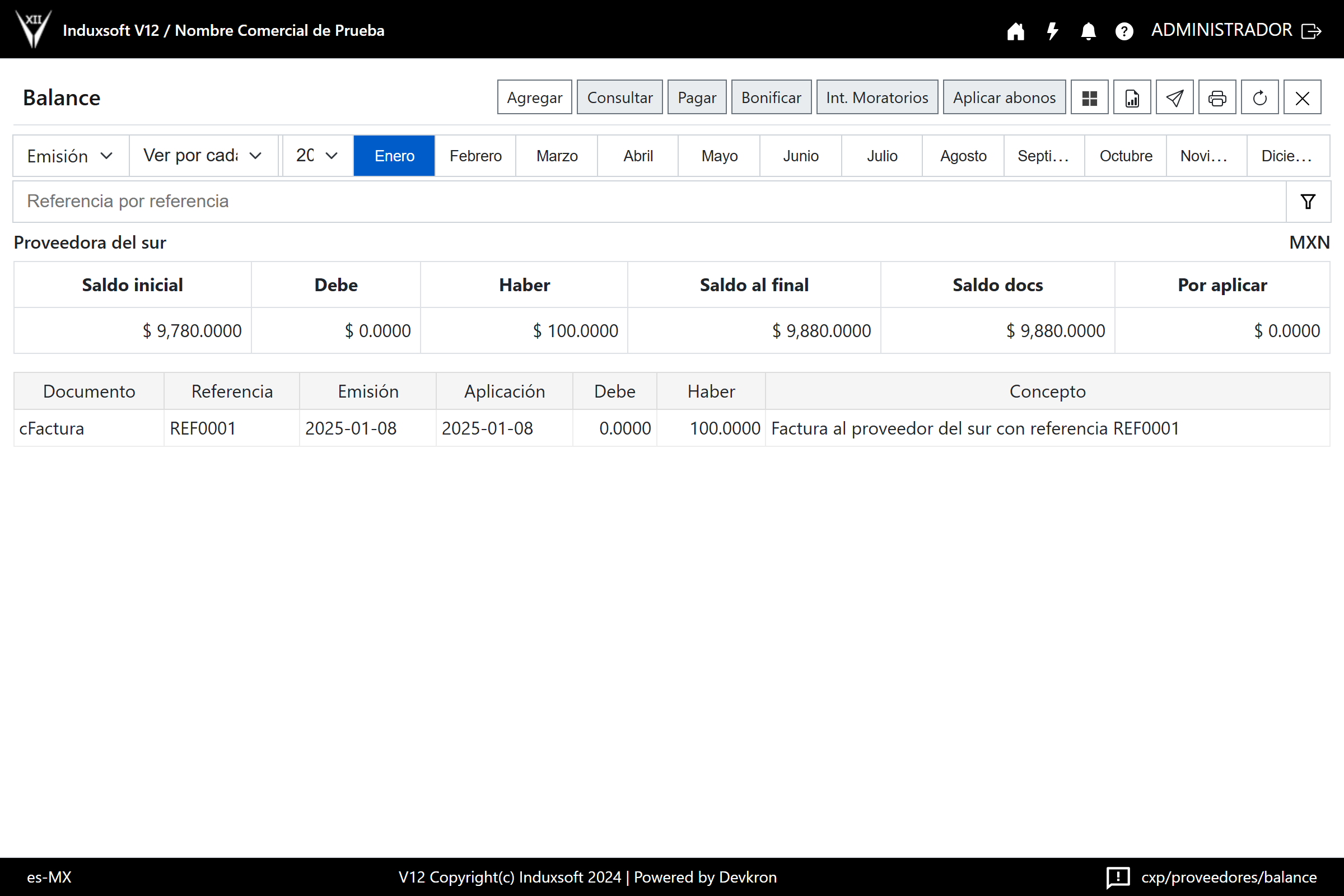The height and width of the screenshot is (896, 1344).
Task: Refresh the balance view
Action: 1259,97
